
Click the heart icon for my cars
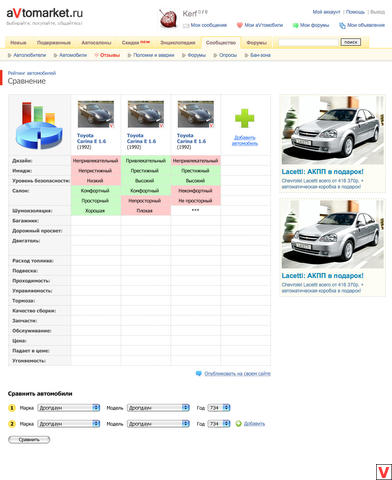[240, 25]
